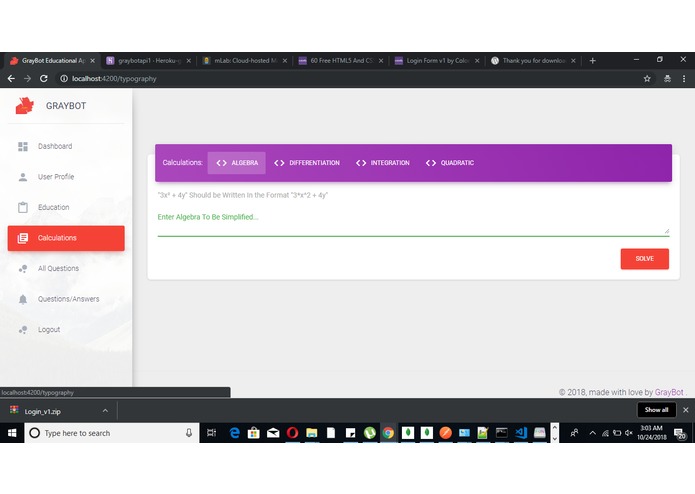Click the textarea resize handle corner

[666, 231]
